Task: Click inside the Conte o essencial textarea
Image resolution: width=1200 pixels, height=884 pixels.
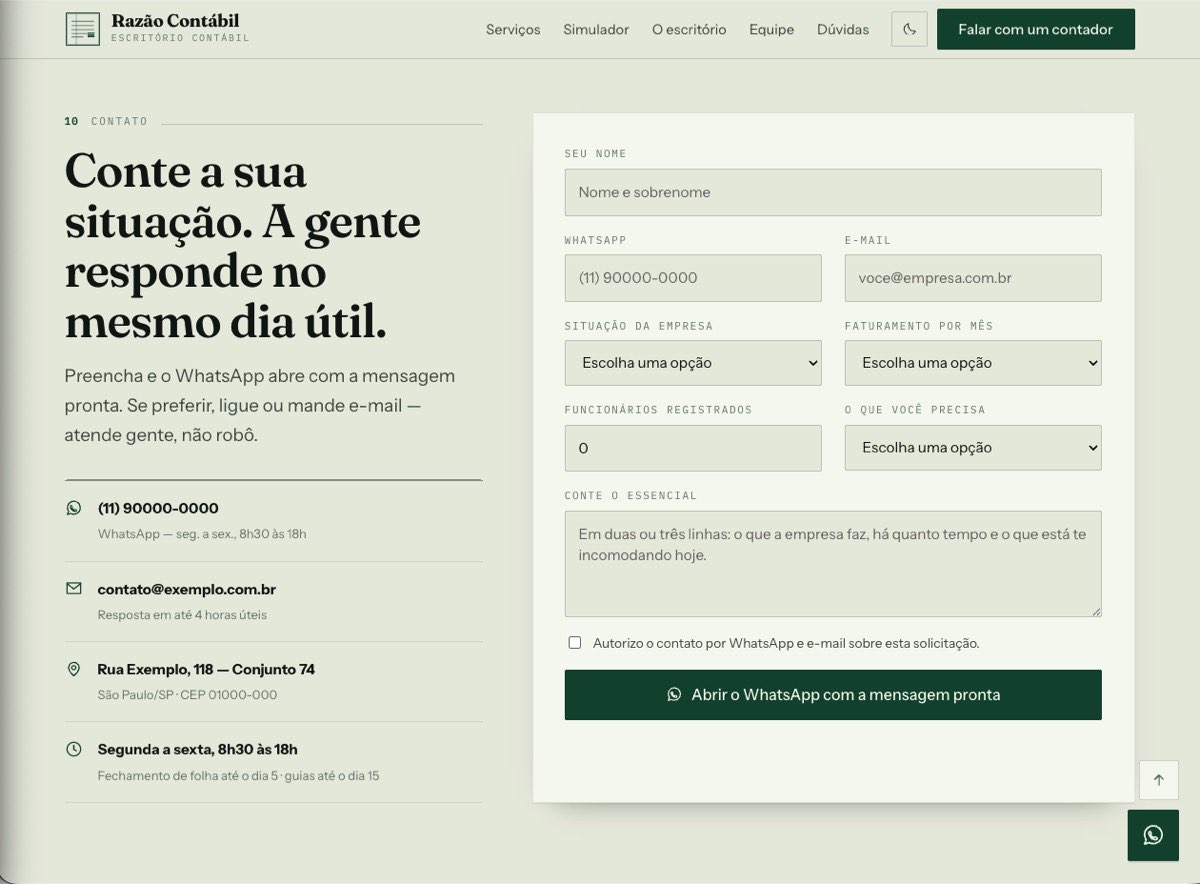Action: point(833,564)
